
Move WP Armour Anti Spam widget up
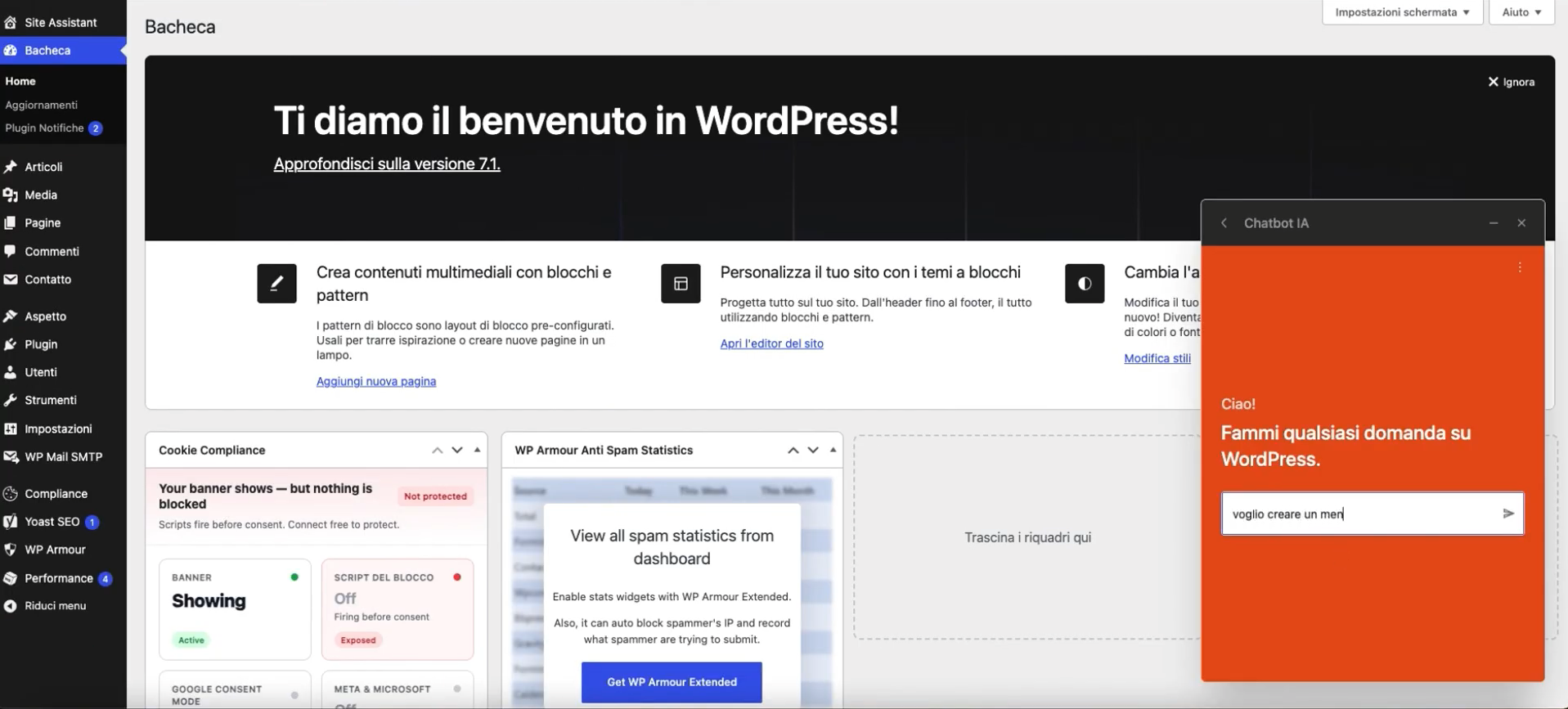(x=793, y=451)
